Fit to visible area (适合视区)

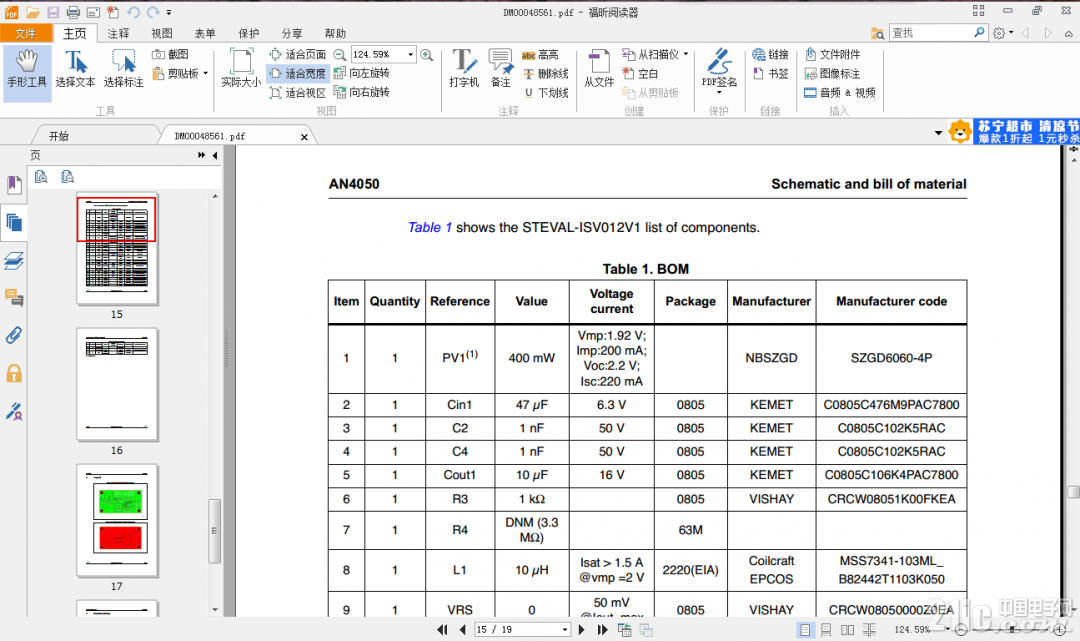click(x=297, y=92)
